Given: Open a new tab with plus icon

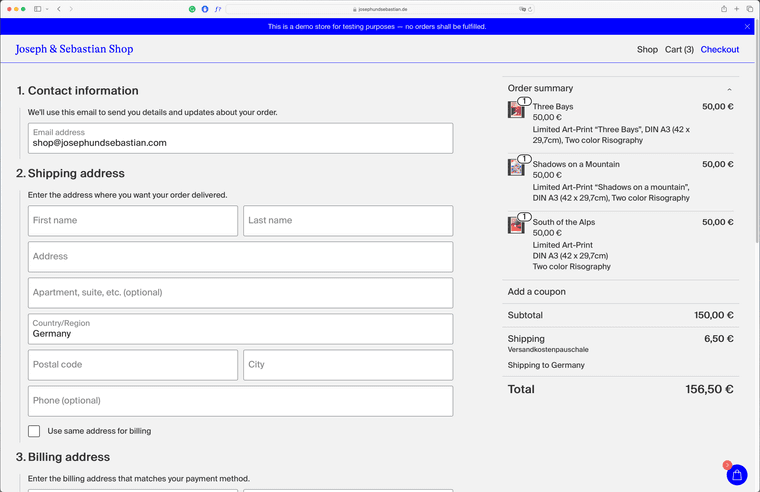Looking at the screenshot, I should click(x=737, y=9).
